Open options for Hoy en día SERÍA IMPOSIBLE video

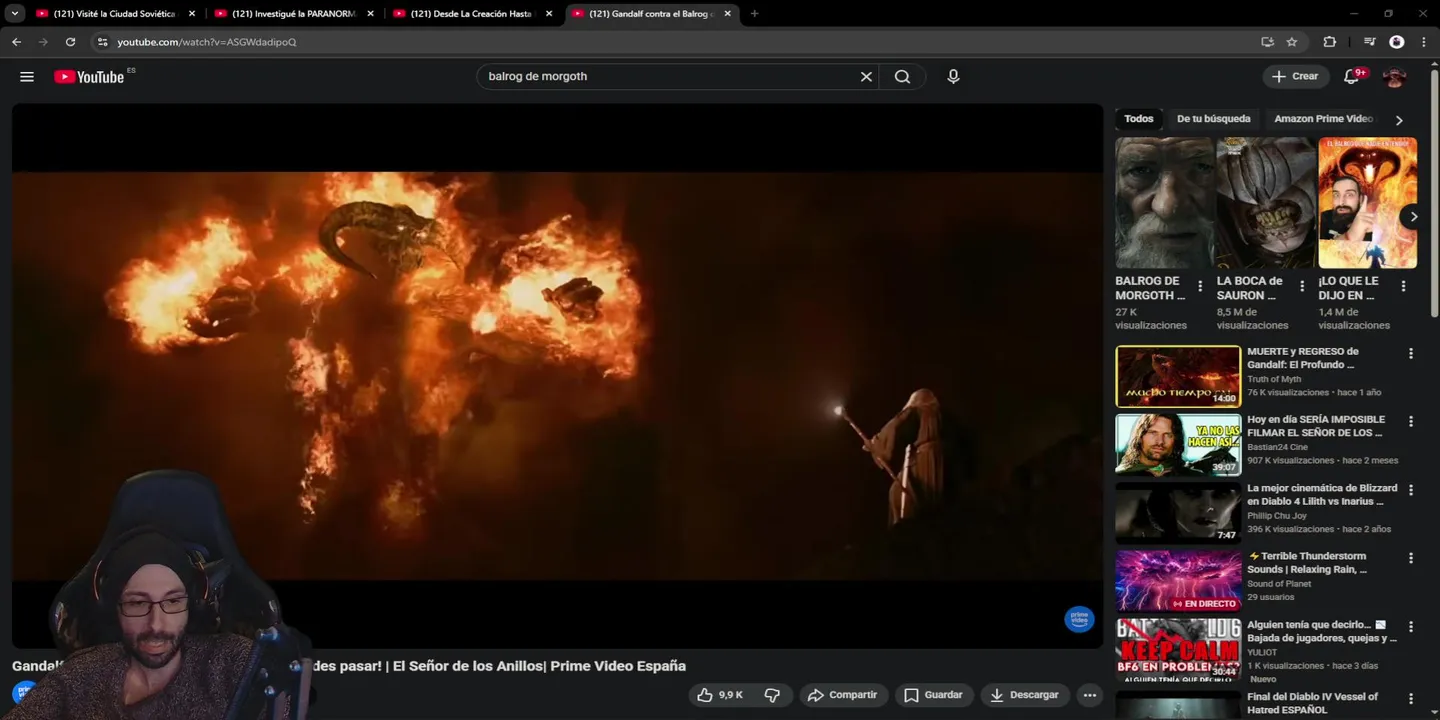1411,422
